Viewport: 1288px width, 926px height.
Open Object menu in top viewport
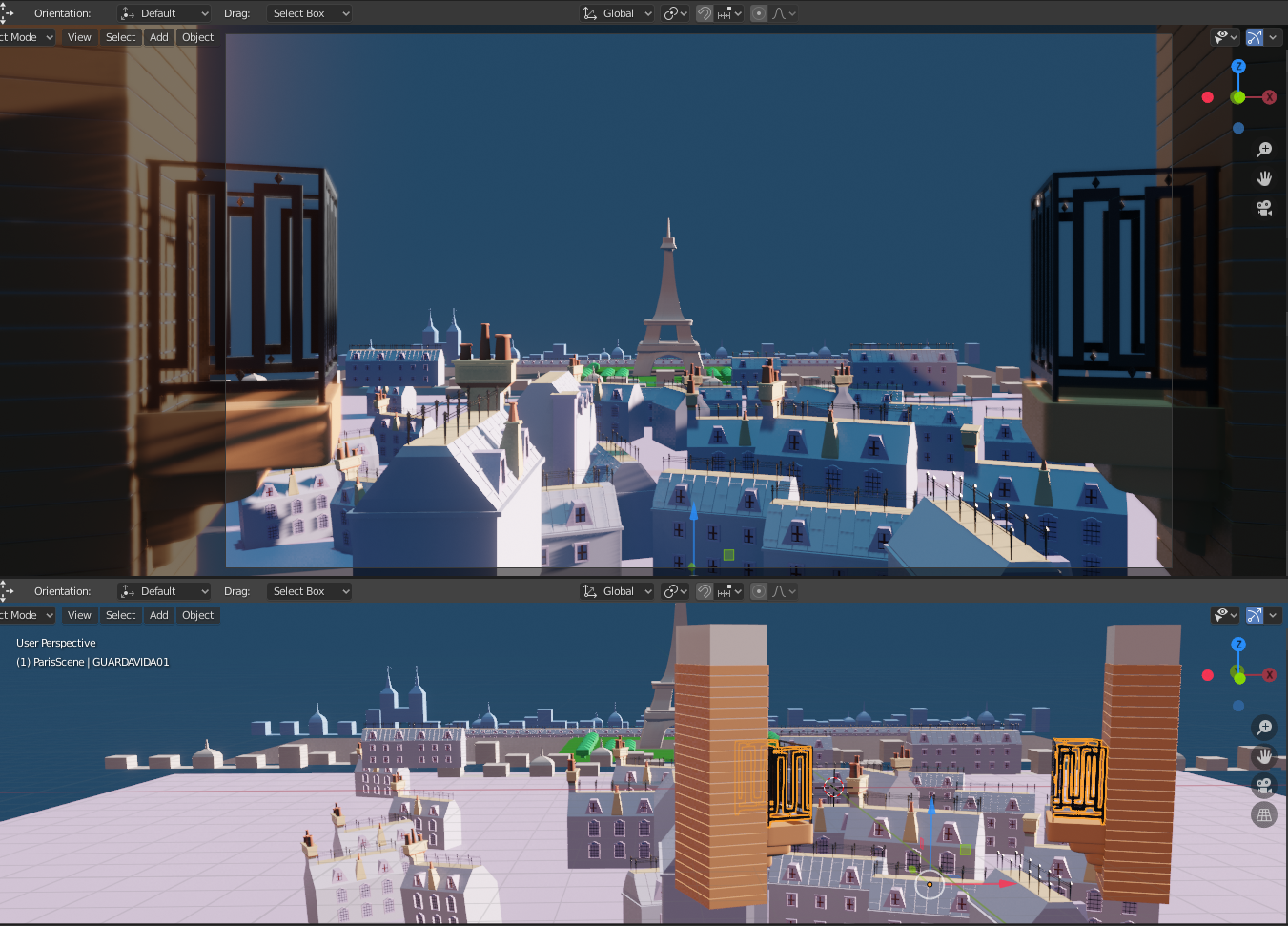197,37
